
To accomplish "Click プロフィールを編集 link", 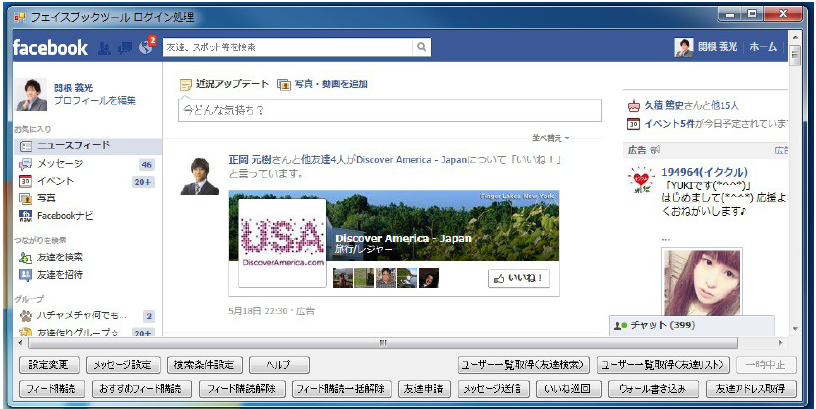I will tap(95, 101).
